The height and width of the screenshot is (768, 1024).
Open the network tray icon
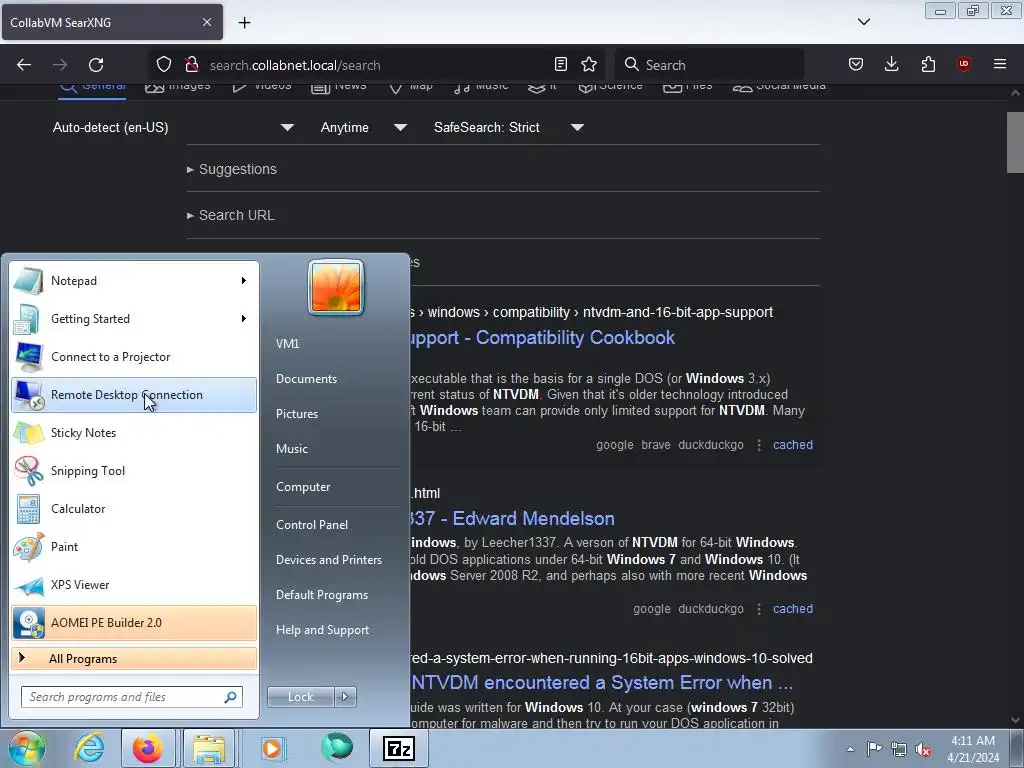[899, 749]
